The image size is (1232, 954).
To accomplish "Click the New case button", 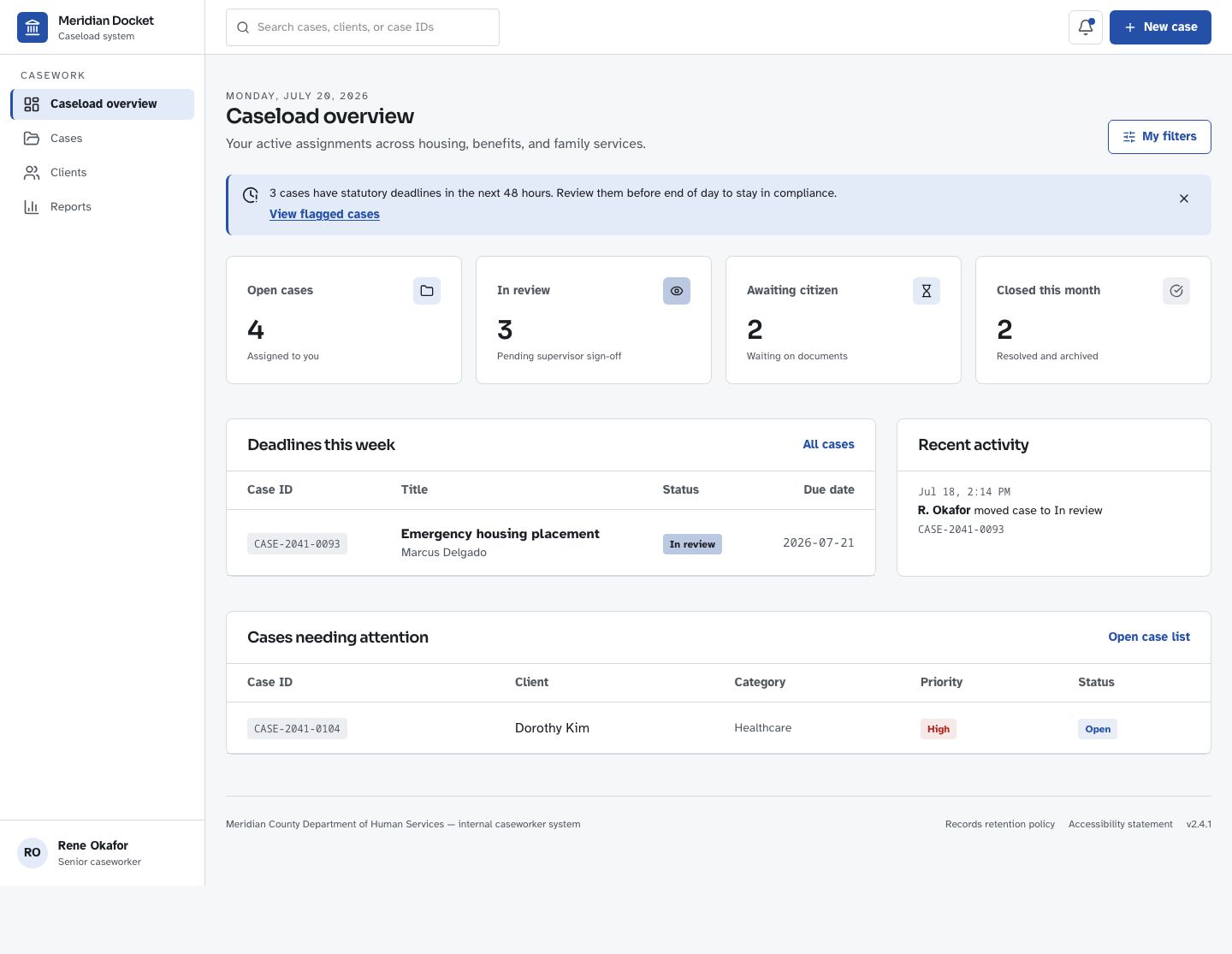I will pyautogui.click(x=1160, y=27).
